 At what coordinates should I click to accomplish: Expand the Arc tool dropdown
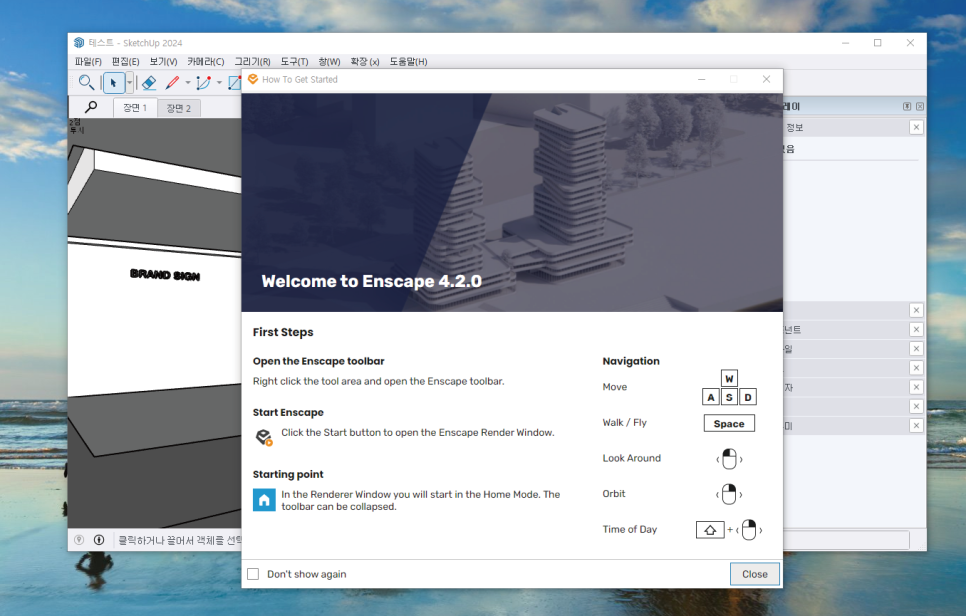(x=219, y=83)
